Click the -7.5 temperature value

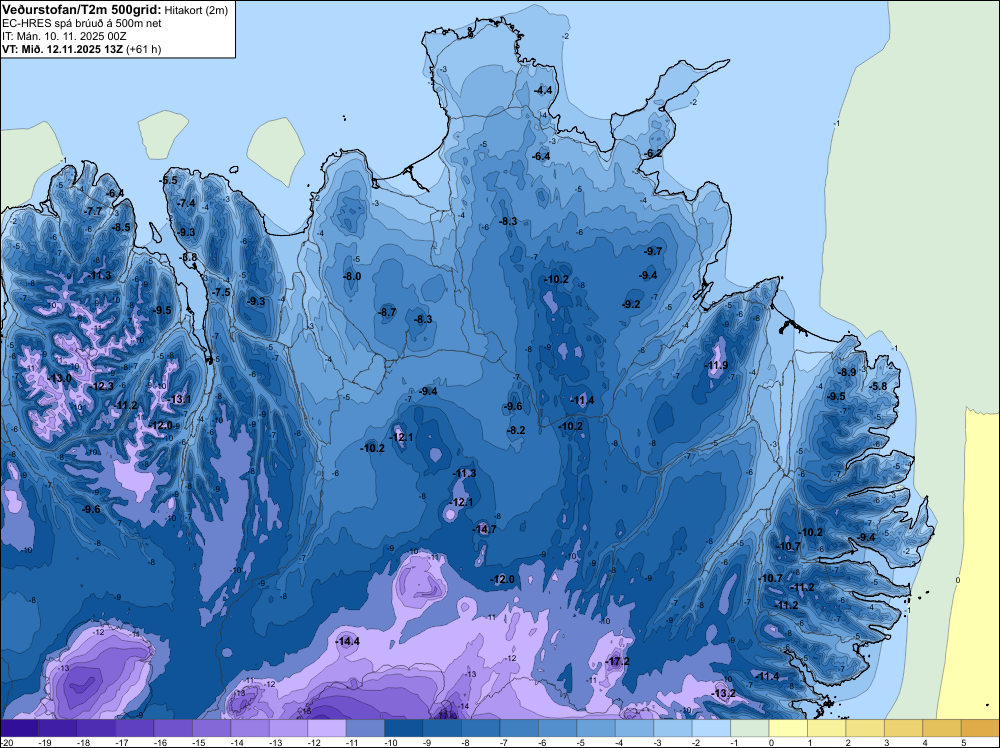click(x=221, y=292)
